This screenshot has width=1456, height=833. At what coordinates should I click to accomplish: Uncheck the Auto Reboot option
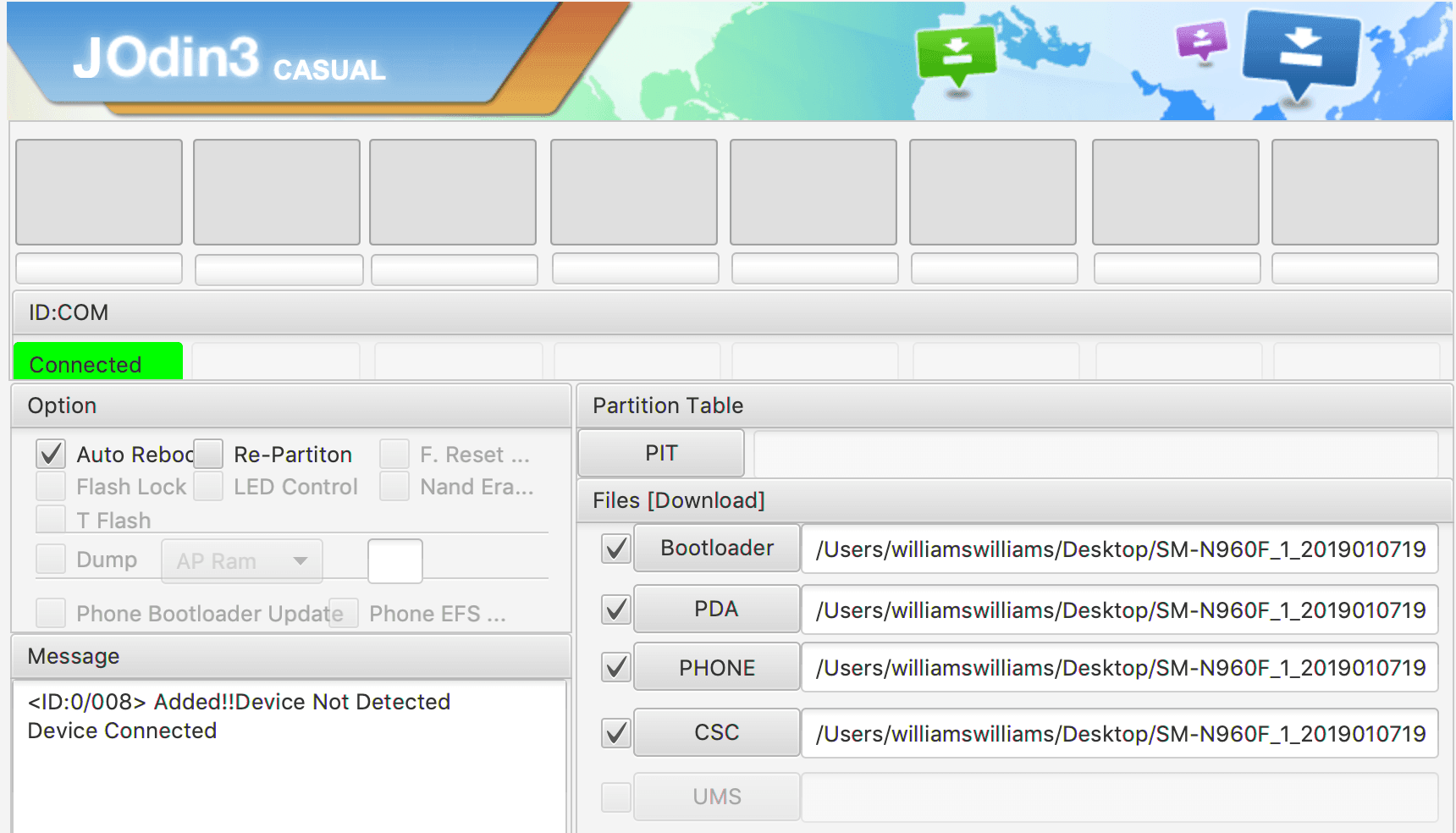[51, 454]
